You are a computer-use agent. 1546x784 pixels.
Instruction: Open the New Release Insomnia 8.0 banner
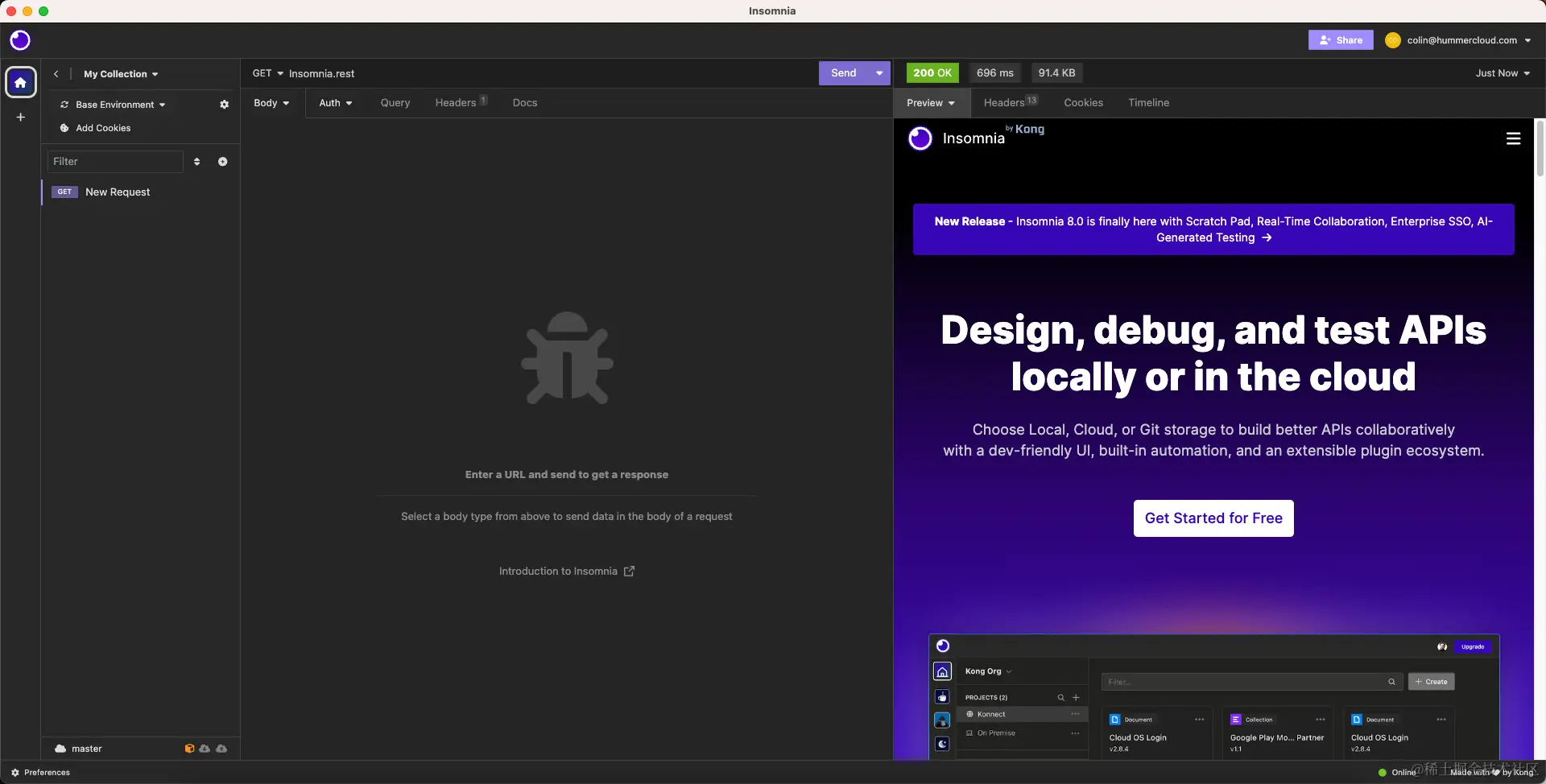click(1213, 229)
